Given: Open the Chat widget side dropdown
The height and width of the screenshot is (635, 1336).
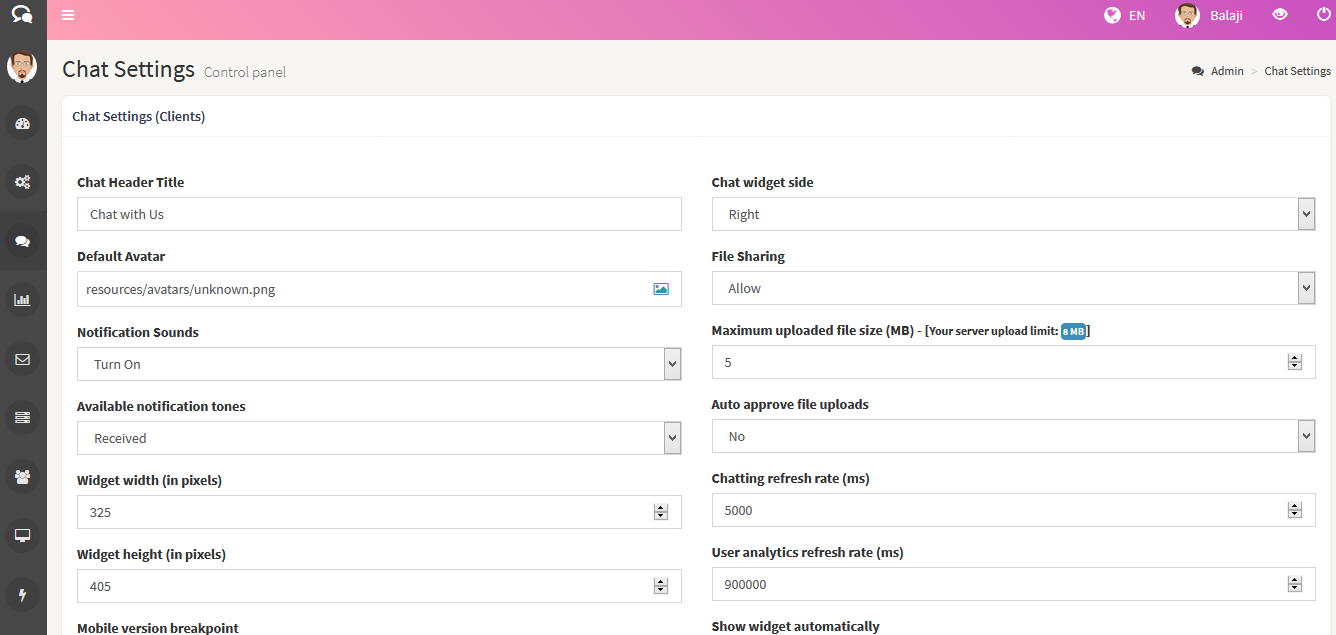Looking at the screenshot, I should tap(1305, 213).
